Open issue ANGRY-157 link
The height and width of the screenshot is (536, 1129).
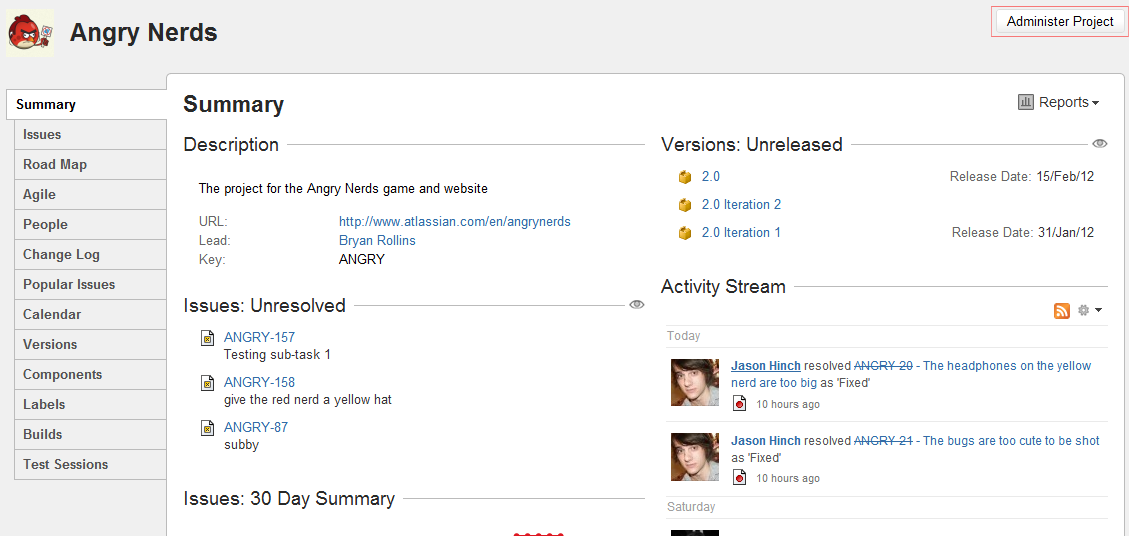click(259, 337)
